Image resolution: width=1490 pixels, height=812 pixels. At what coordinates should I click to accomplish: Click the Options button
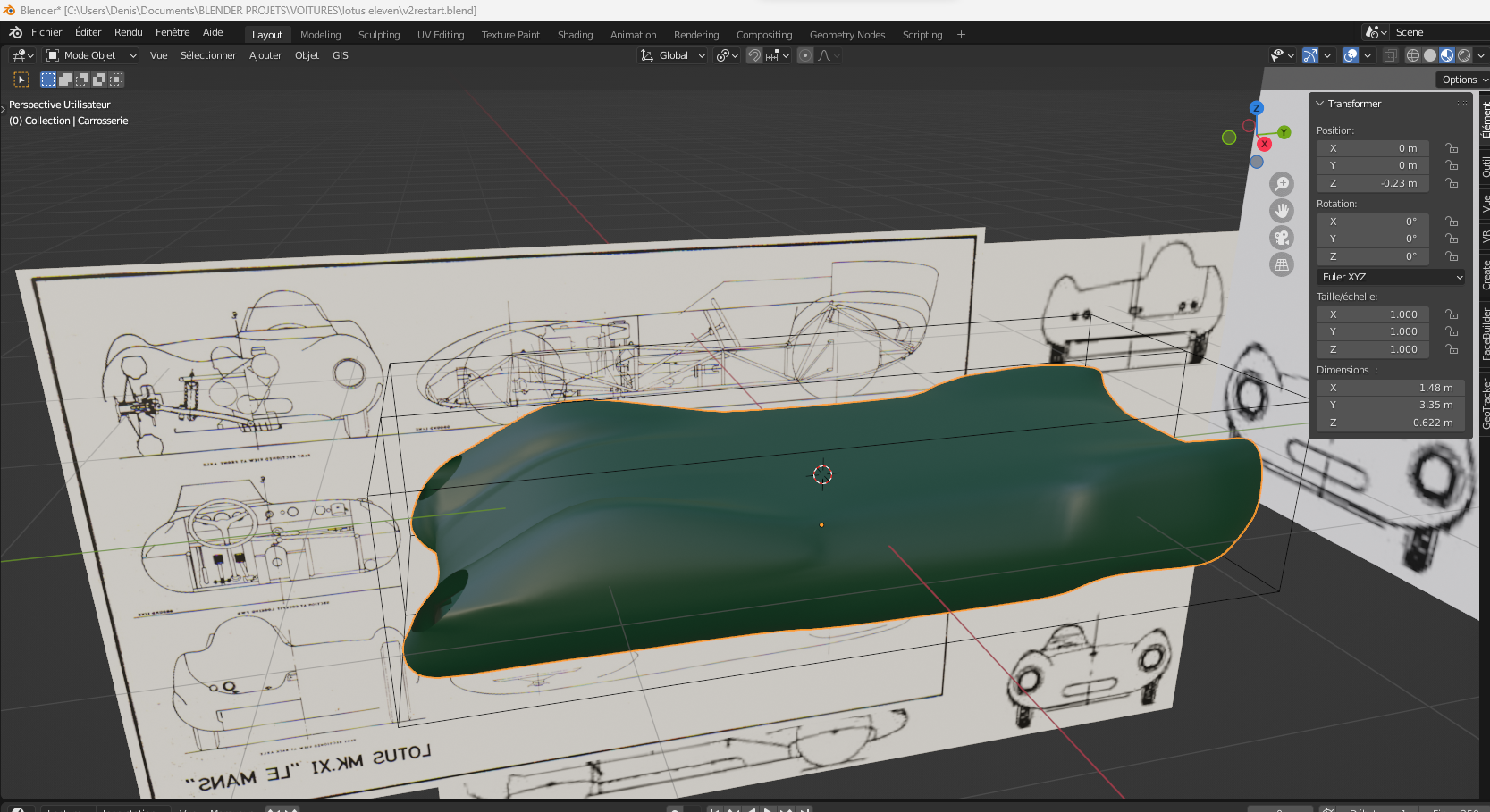click(1463, 80)
